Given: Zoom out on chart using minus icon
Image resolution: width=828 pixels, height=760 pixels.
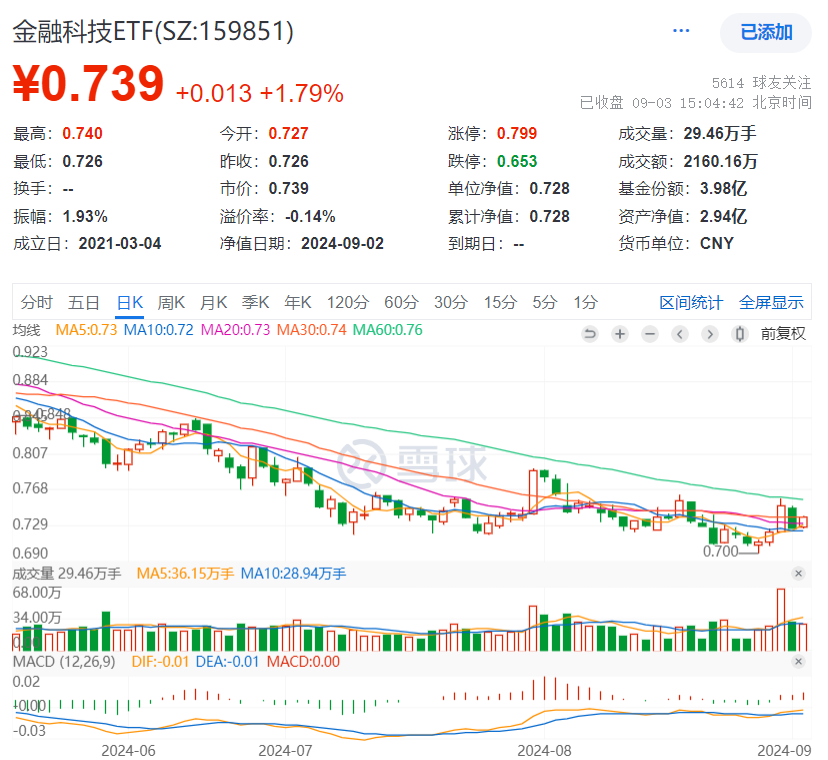Looking at the screenshot, I should [x=650, y=334].
